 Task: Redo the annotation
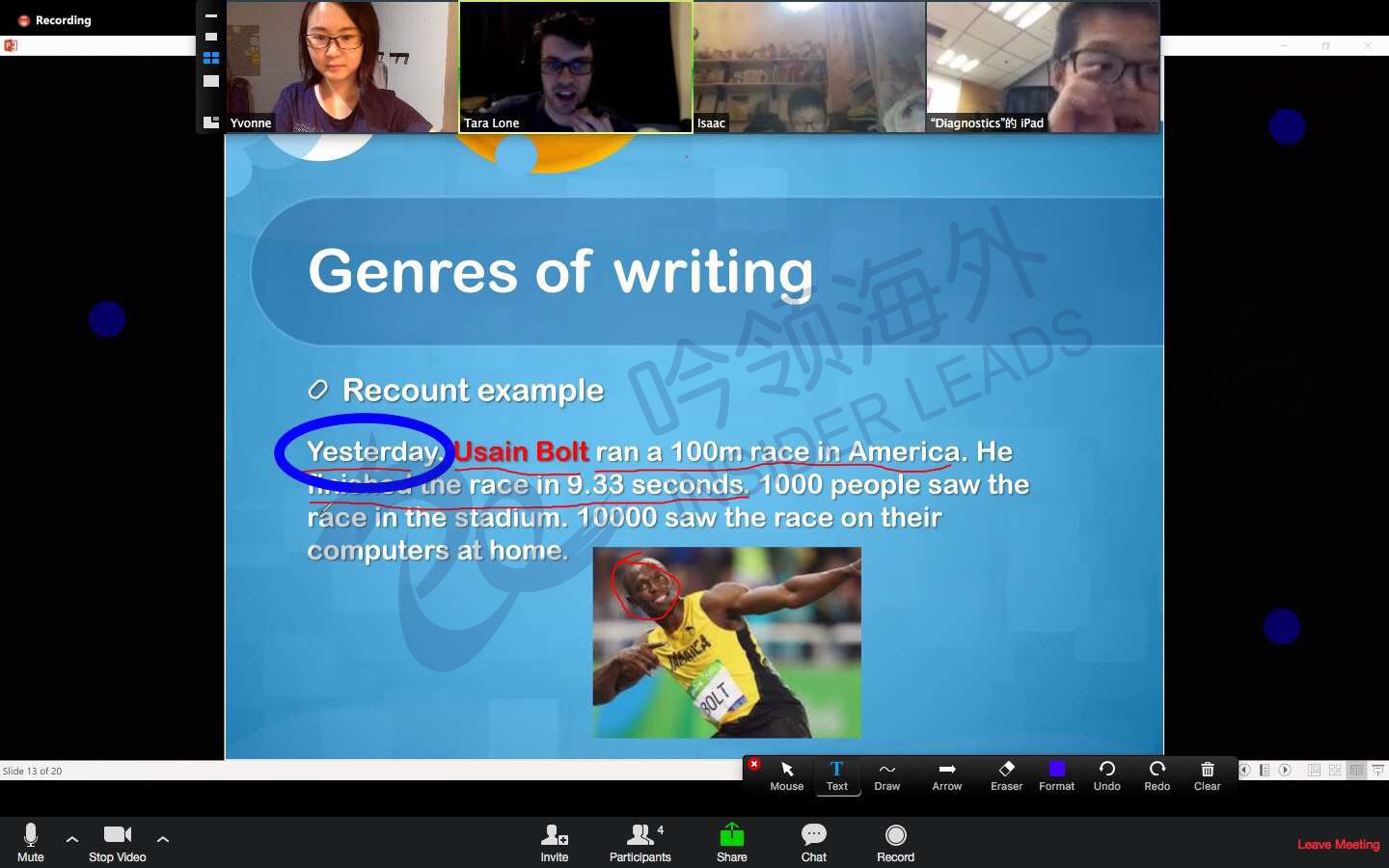(x=1157, y=774)
